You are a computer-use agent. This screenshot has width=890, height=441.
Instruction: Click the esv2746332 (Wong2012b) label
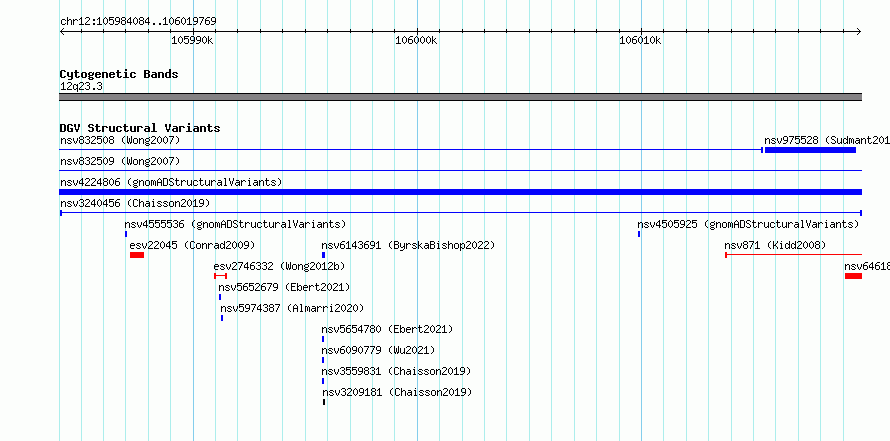coord(279,266)
